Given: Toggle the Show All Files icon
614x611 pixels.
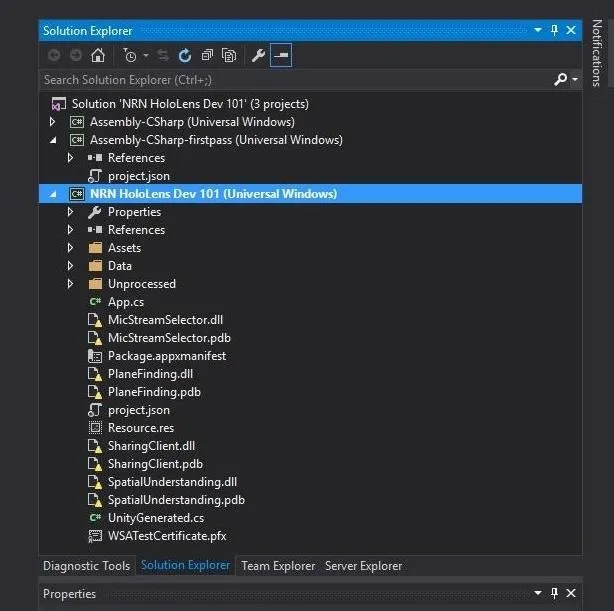Looking at the screenshot, I should tap(229, 56).
